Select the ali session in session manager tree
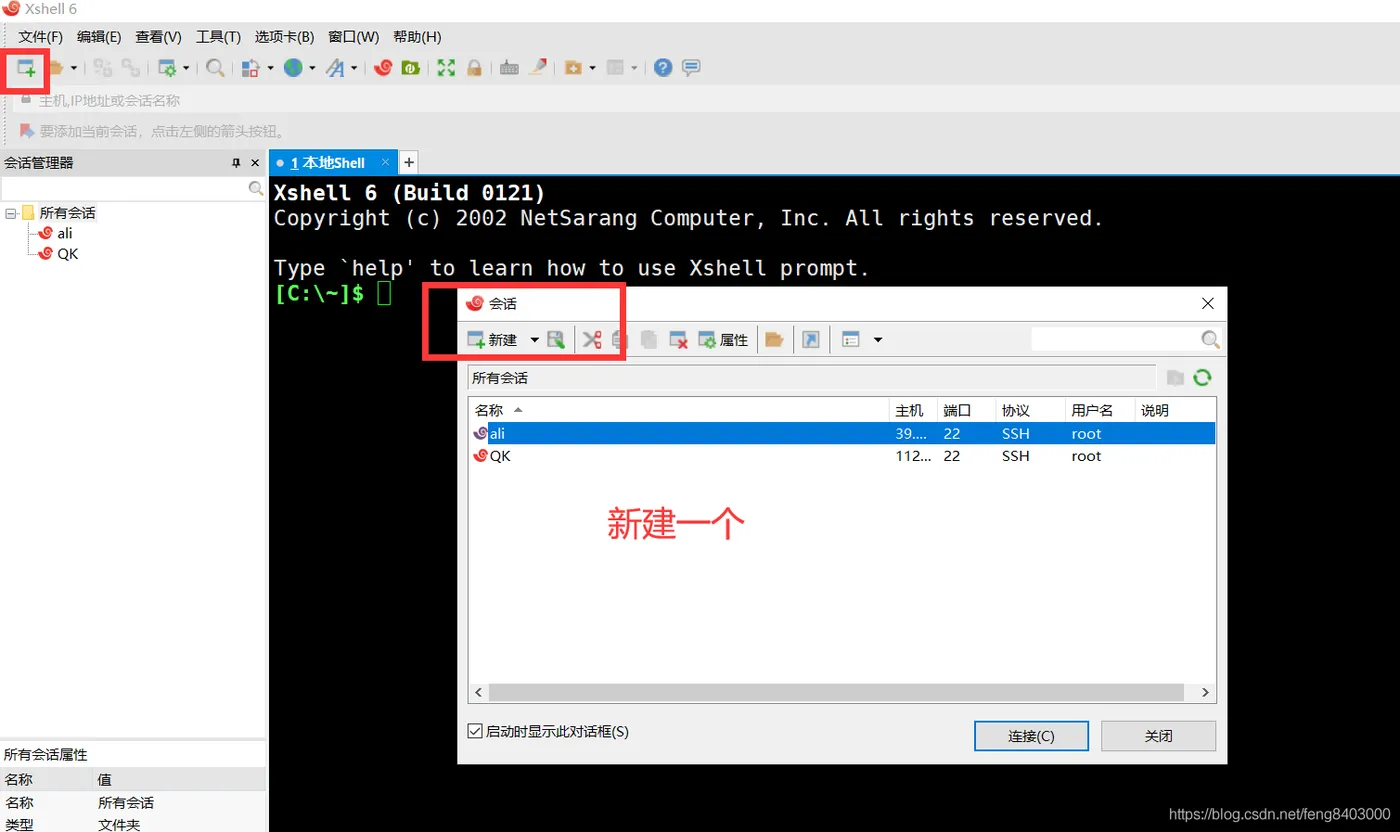The image size is (1400, 832). (x=65, y=233)
